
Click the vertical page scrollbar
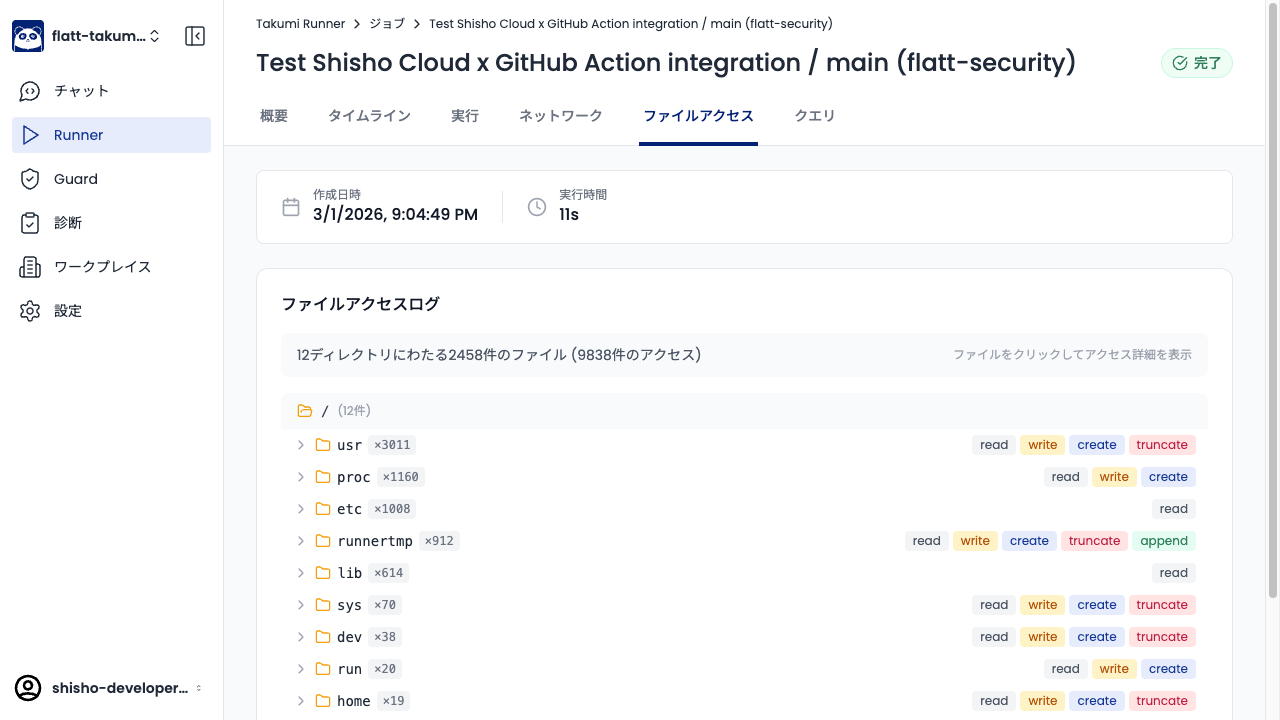click(1272, 300)
